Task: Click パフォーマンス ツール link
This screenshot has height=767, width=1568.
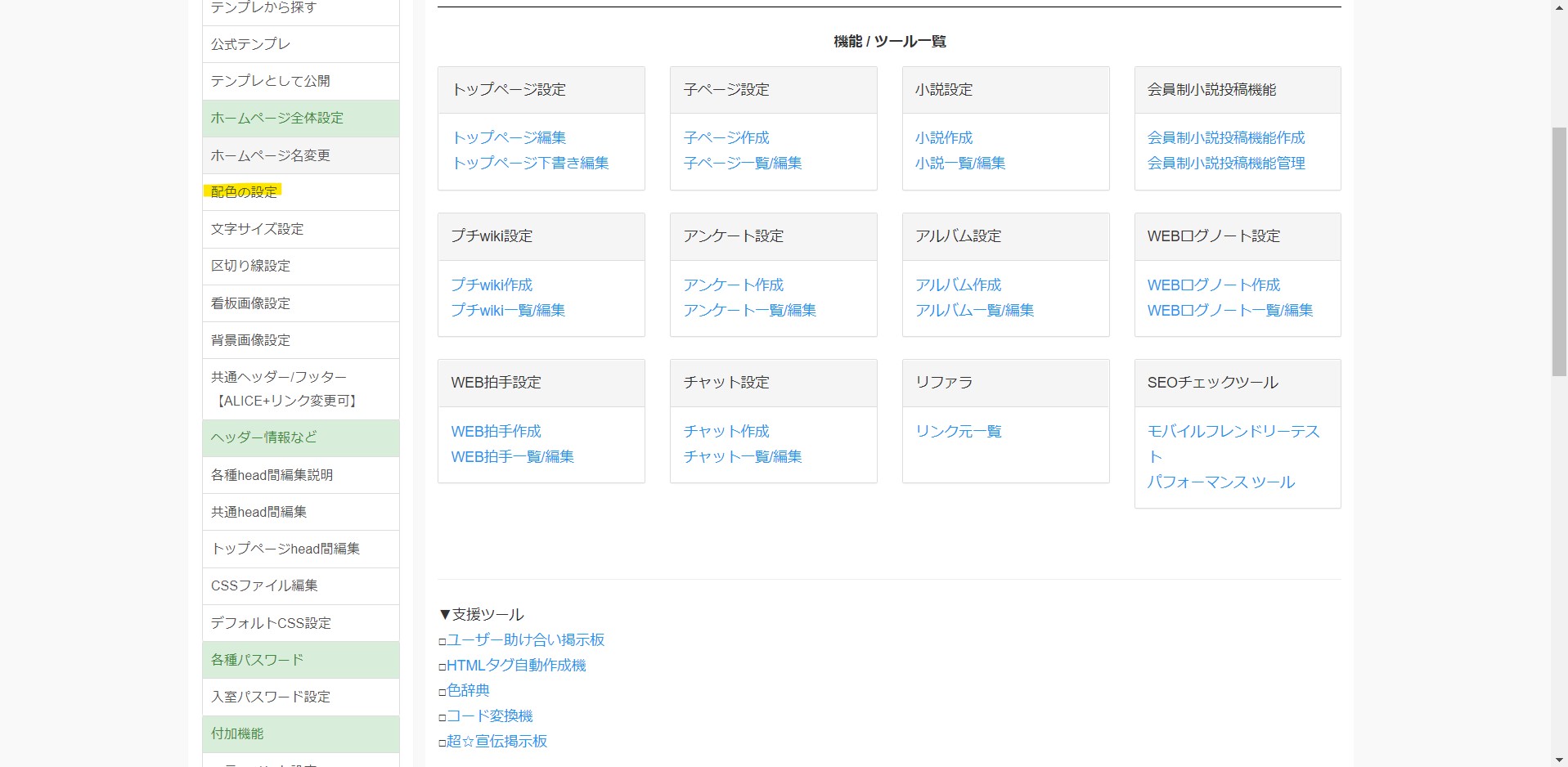Action: 1220,482
